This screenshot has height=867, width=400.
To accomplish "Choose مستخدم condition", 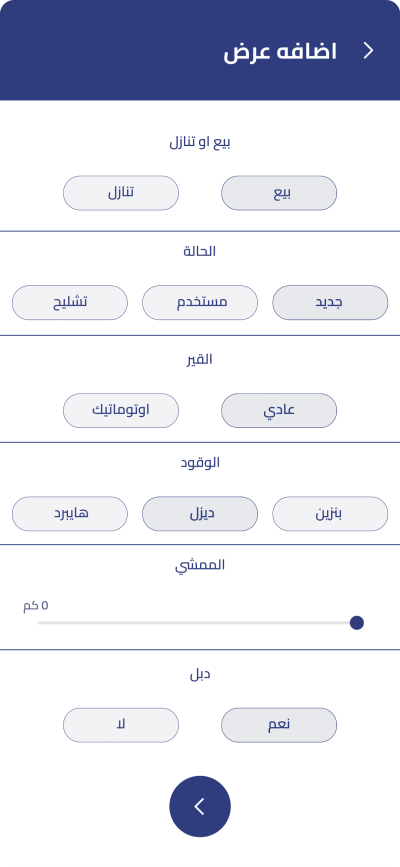I will pos(200,302).
